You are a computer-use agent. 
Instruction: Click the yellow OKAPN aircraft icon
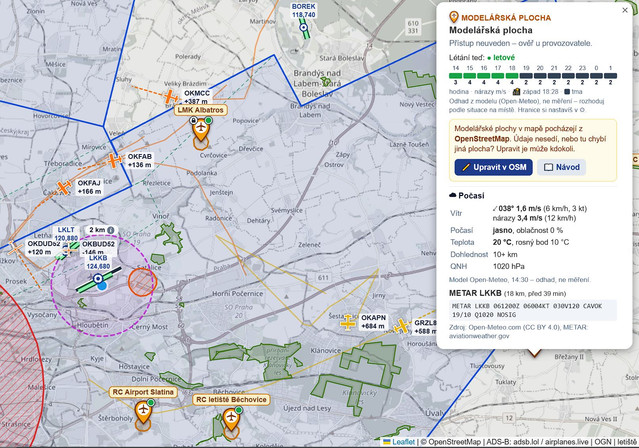point(348,322)
